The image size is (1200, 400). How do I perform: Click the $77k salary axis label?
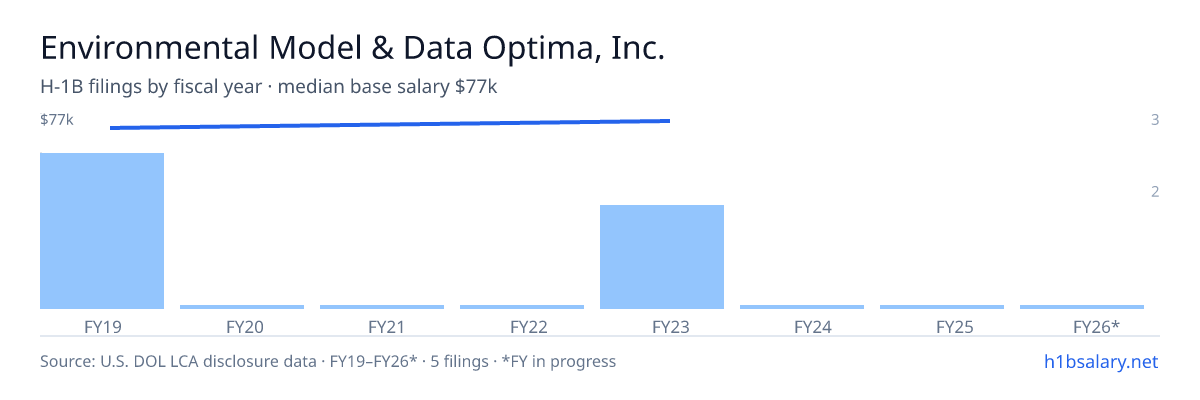57,120
